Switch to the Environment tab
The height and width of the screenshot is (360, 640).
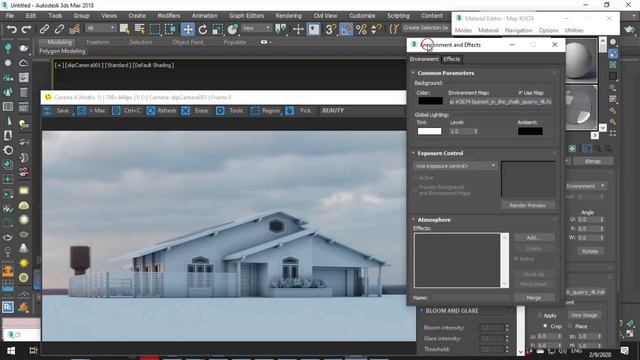point(424,59)
